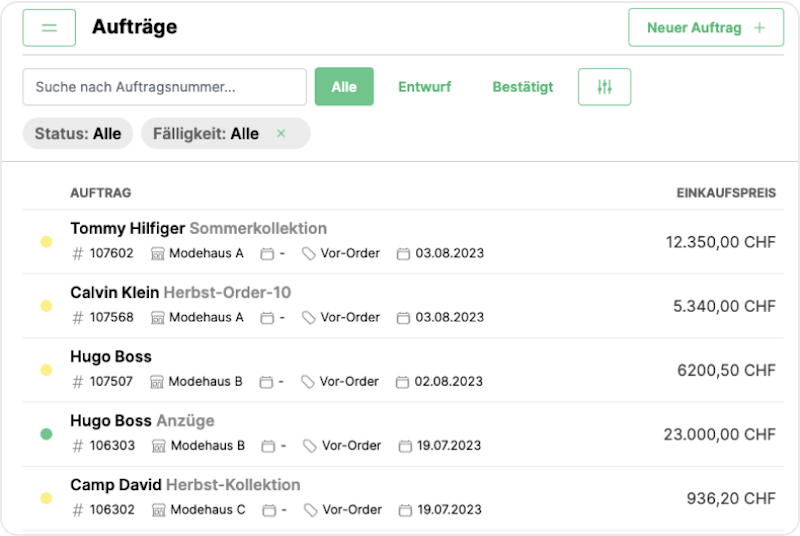Click the tag icon in Camp David row
This screenshot has height=536, width=800.
click(311, 510)
